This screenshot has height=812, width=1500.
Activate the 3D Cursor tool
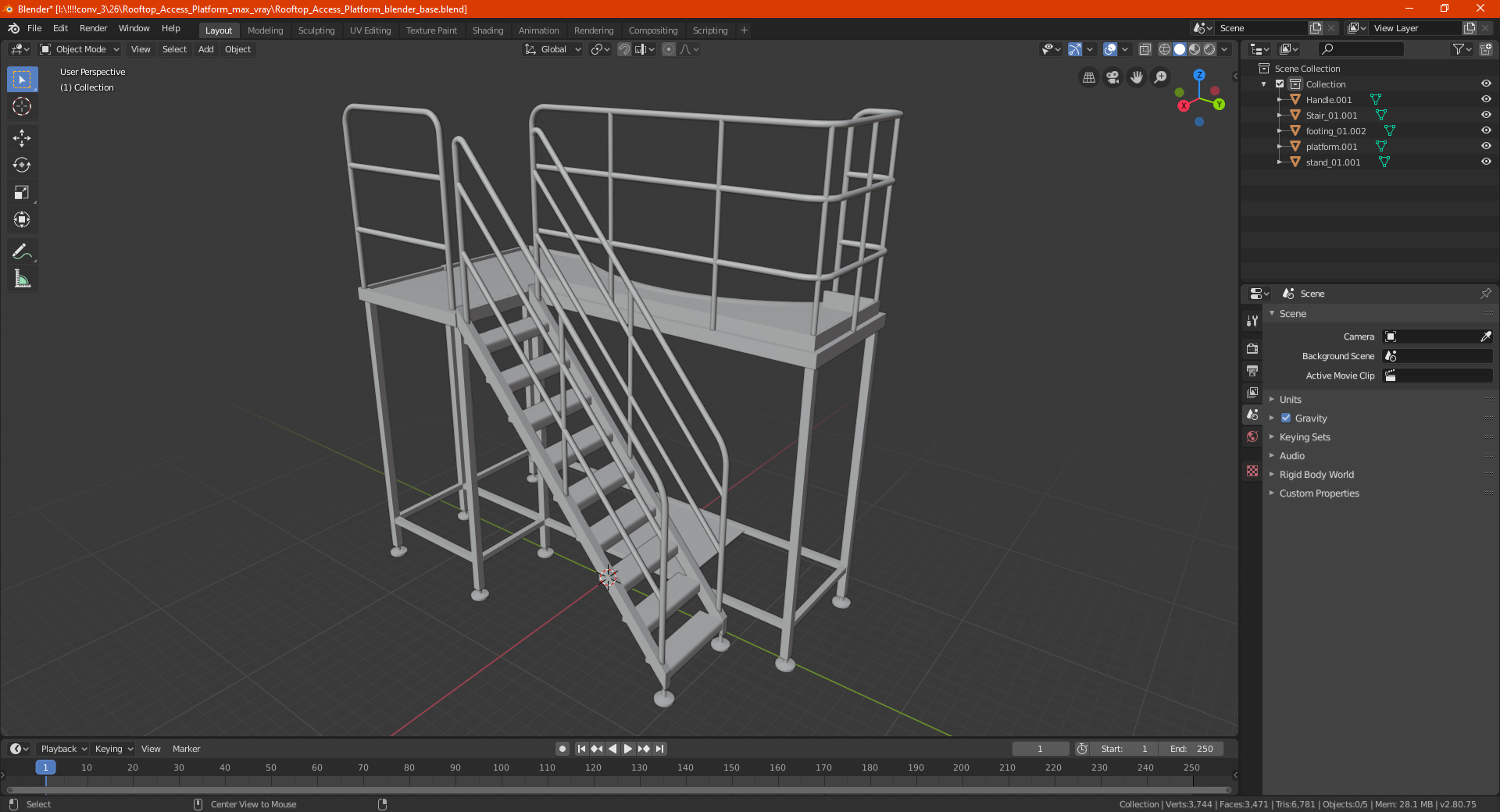[x=22, y=107]
